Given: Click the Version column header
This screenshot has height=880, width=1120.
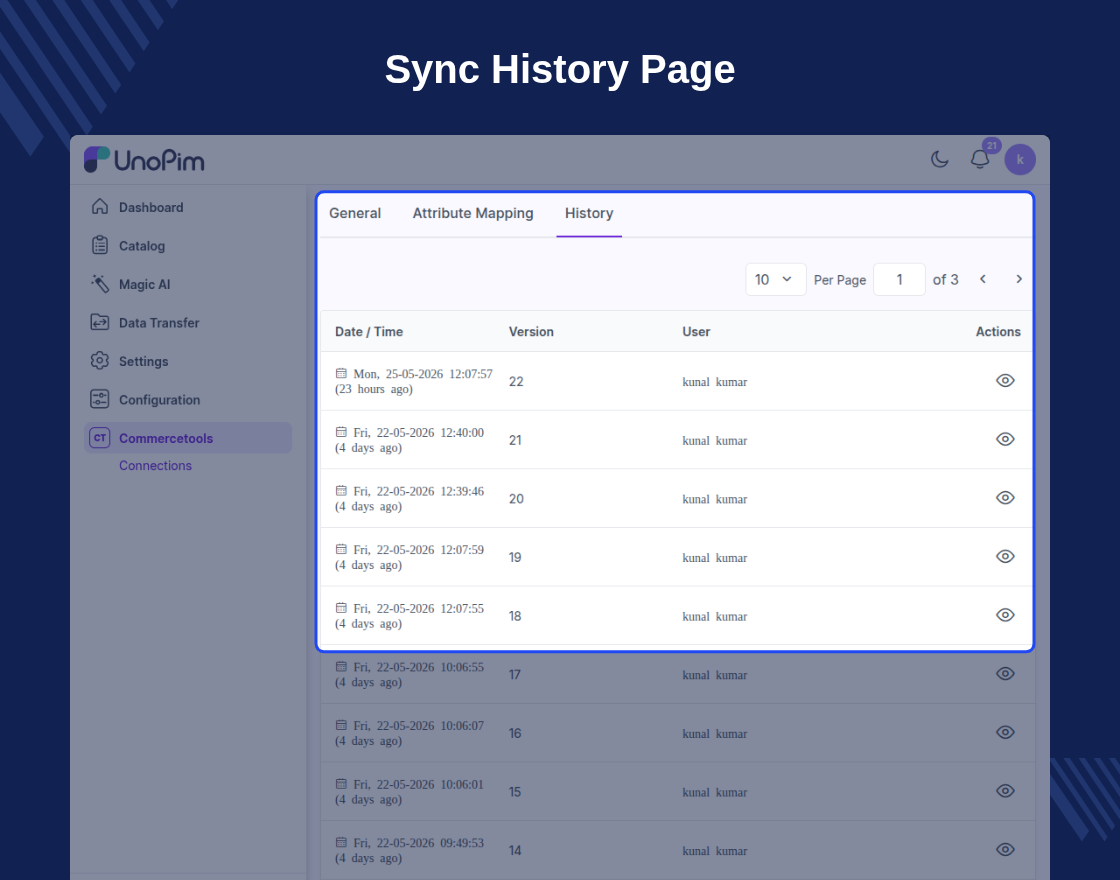Looking at the screenshot, I should (x=531, y=331).
